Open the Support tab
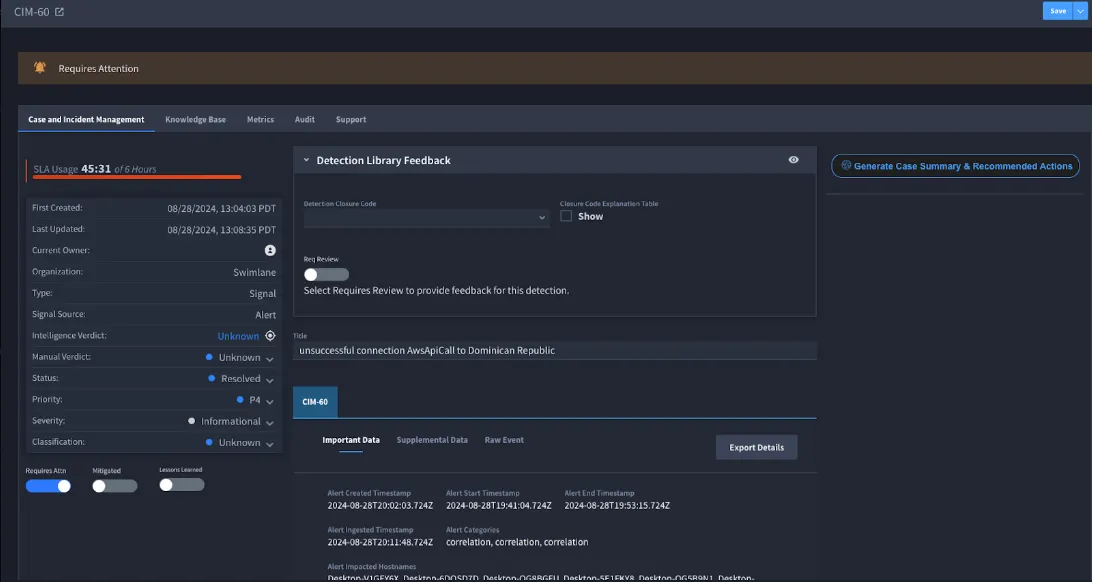 (351, 119)
